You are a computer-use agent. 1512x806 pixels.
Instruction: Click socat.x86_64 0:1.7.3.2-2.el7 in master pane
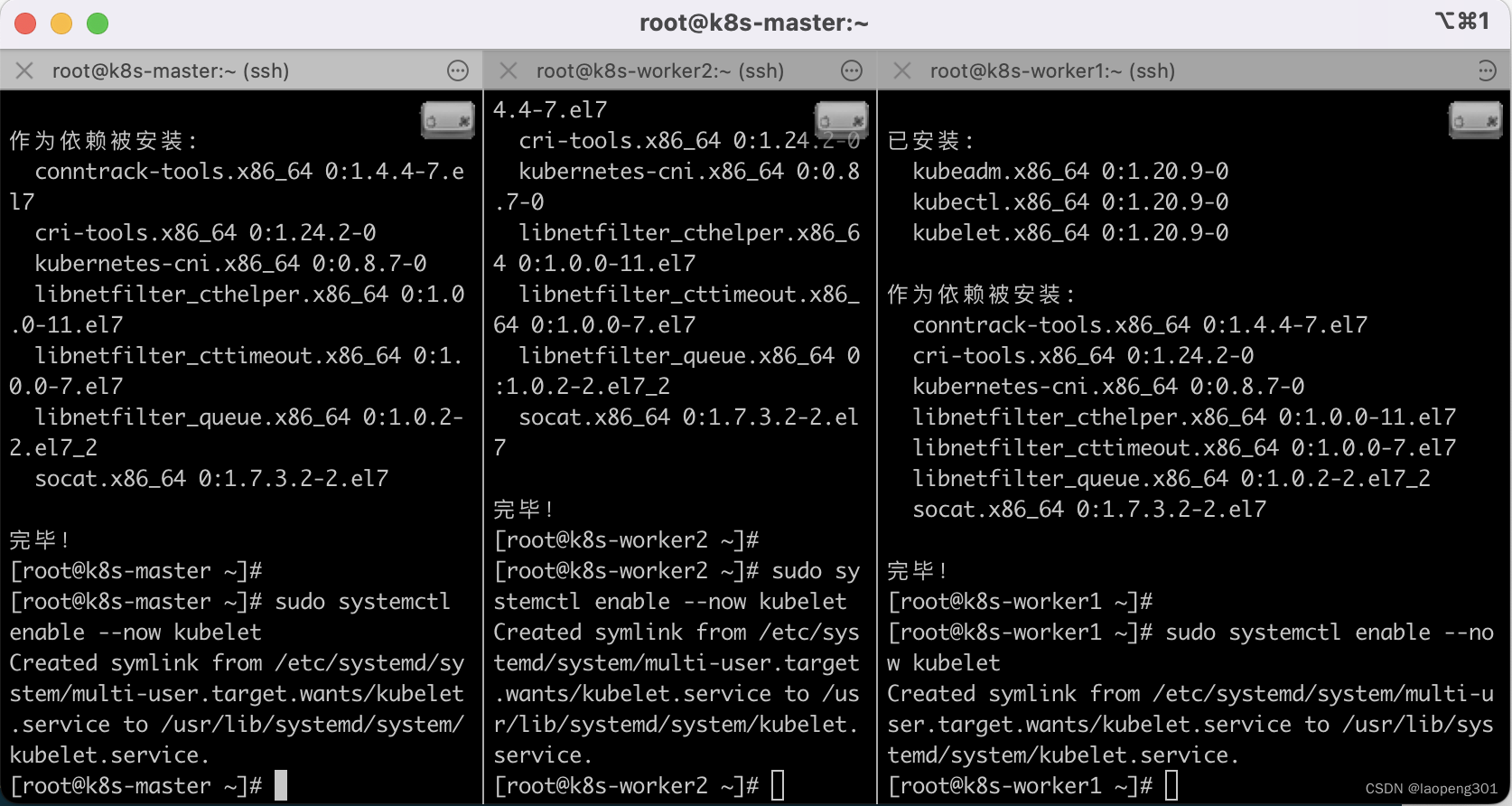(211, 478)
